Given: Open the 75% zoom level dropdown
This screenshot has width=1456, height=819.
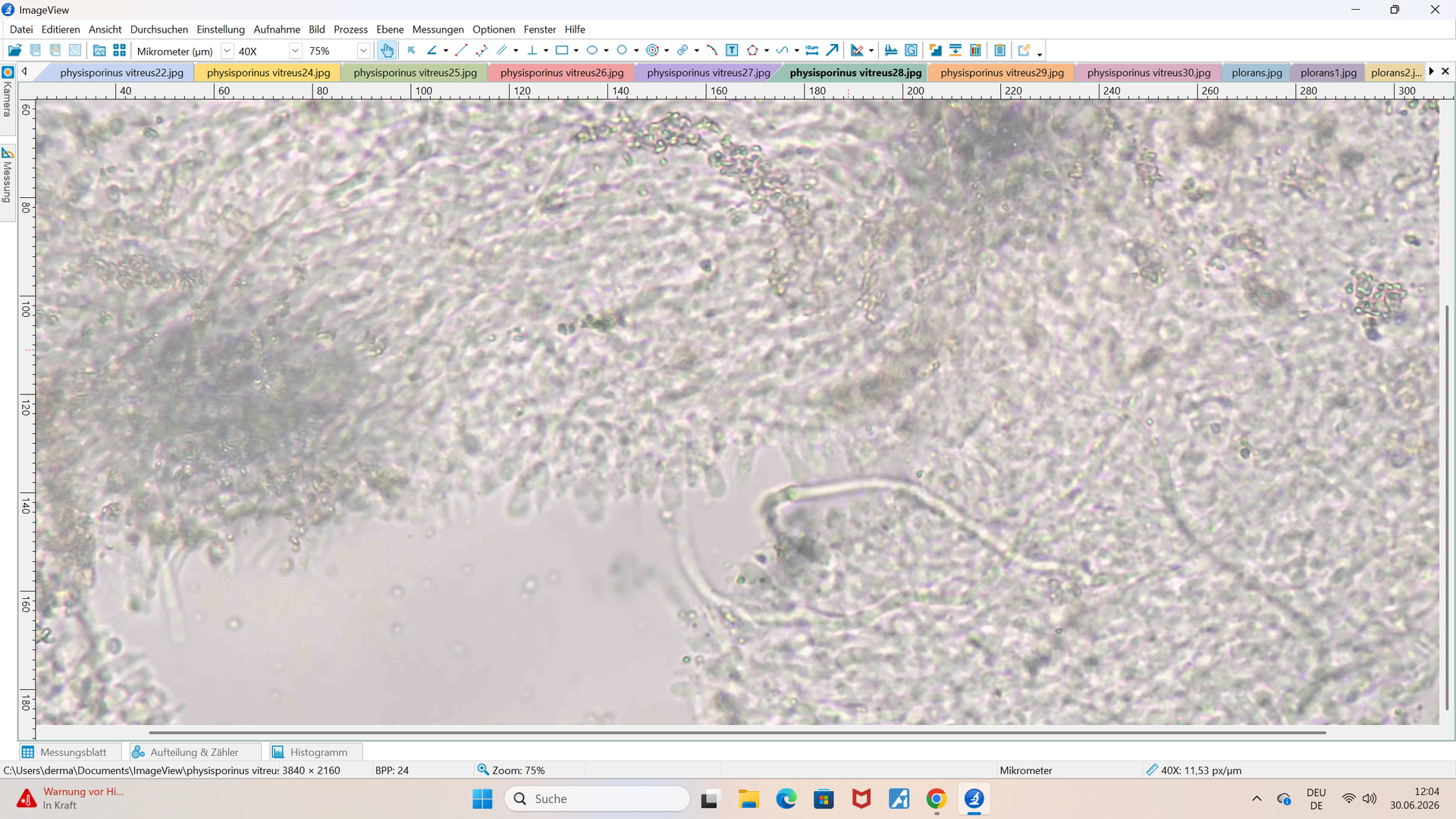Looking at the screenshot, I should (363, 51).
